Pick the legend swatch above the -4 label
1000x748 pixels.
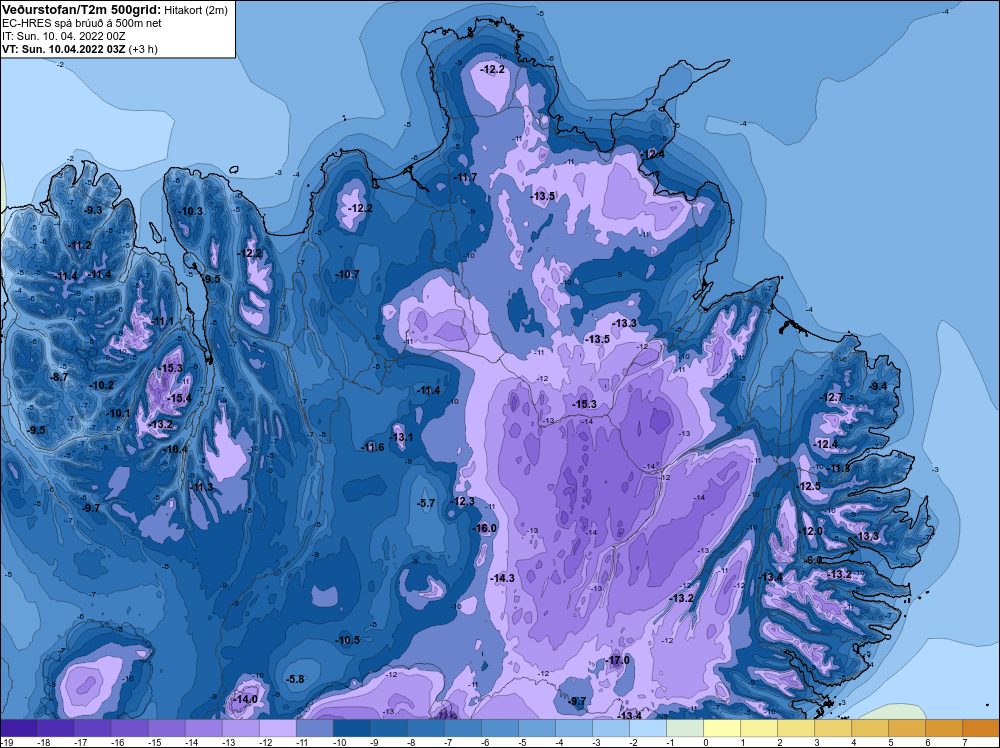tap(574, 728)
